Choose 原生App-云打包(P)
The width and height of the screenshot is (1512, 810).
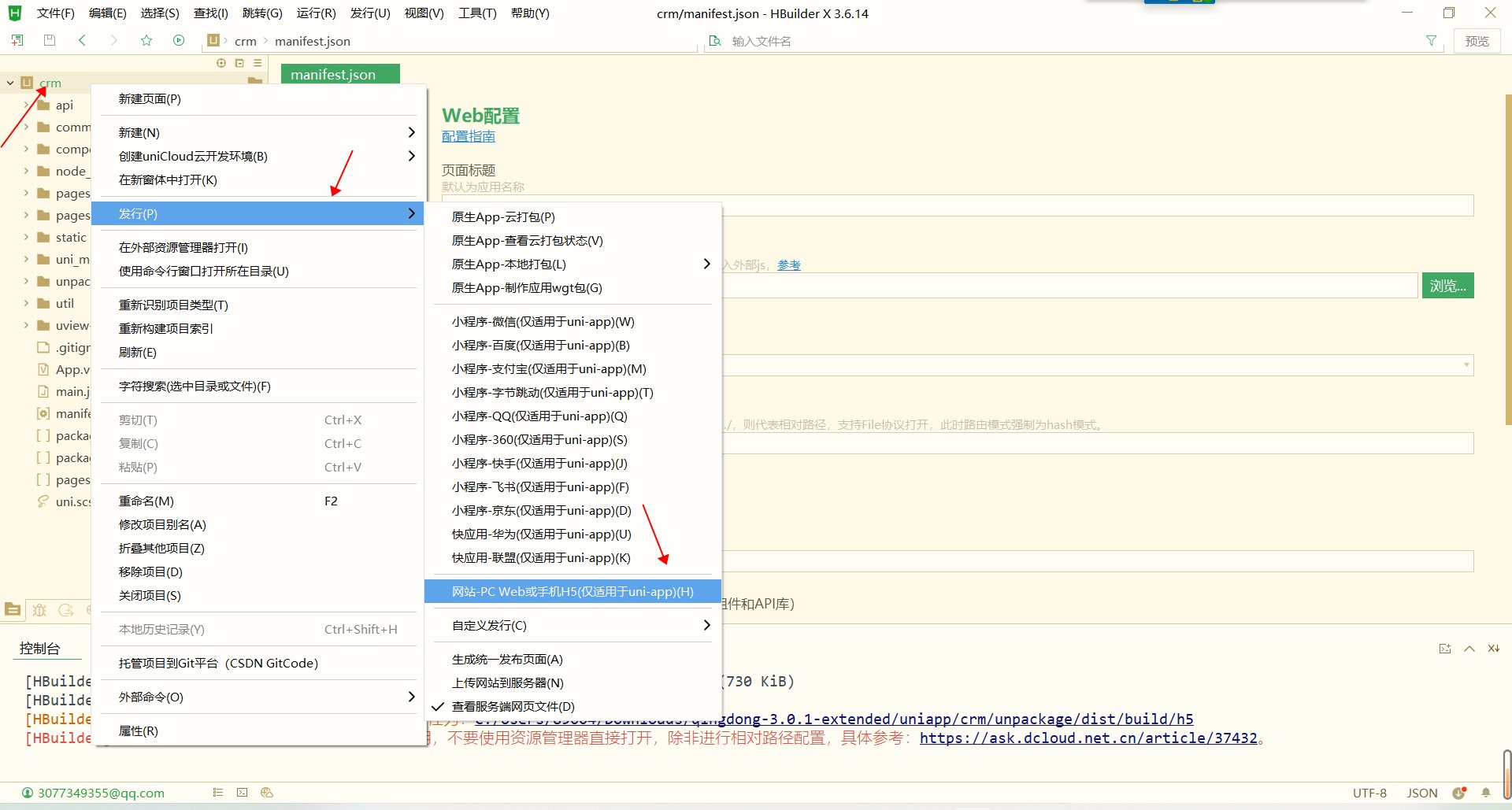point(573,216)
